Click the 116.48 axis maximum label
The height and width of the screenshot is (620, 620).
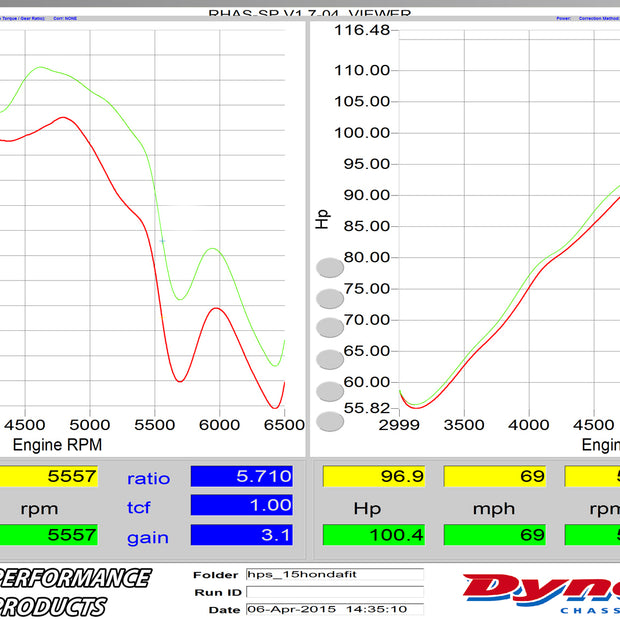[x=362, y=30]
